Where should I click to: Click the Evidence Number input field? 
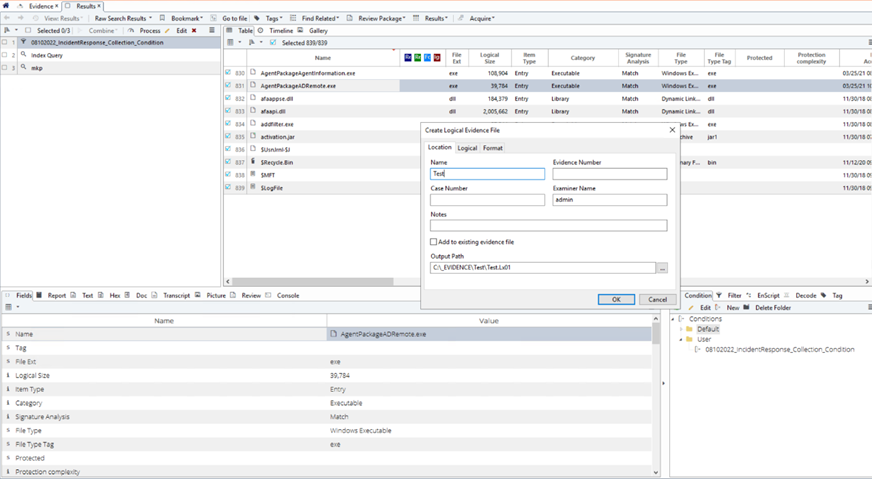(x=610, y=174)
